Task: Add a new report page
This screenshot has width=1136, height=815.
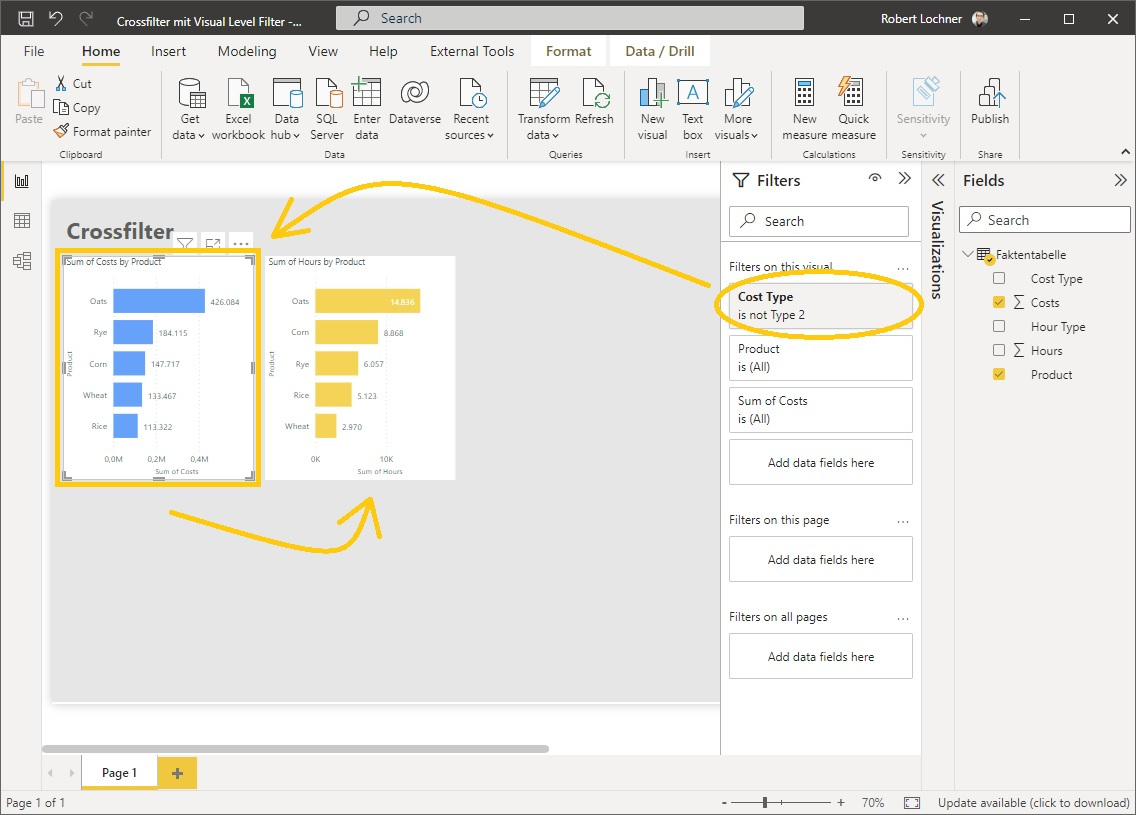Action: click(x=176, y=772)
